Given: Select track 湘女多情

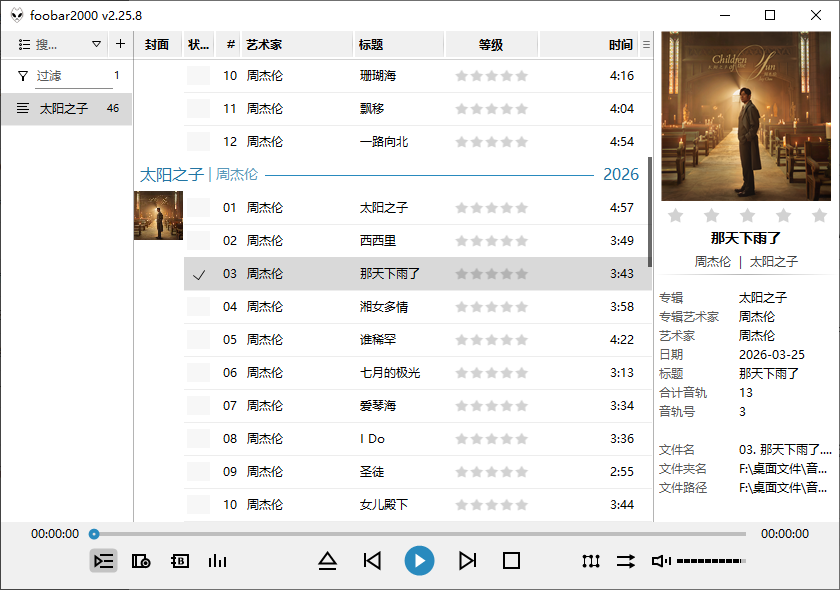Looking at the screenshot, I should pos(418,307).
